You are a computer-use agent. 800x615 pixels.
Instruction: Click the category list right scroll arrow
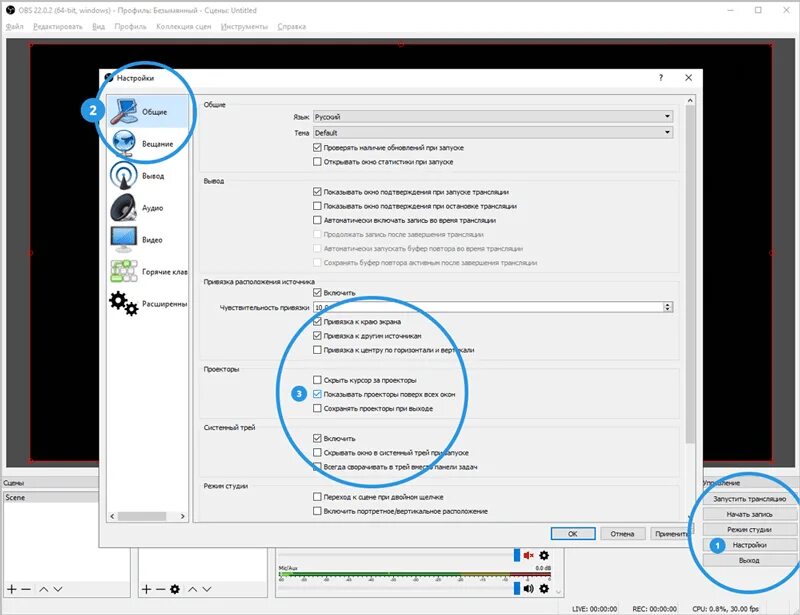(183, 516)
